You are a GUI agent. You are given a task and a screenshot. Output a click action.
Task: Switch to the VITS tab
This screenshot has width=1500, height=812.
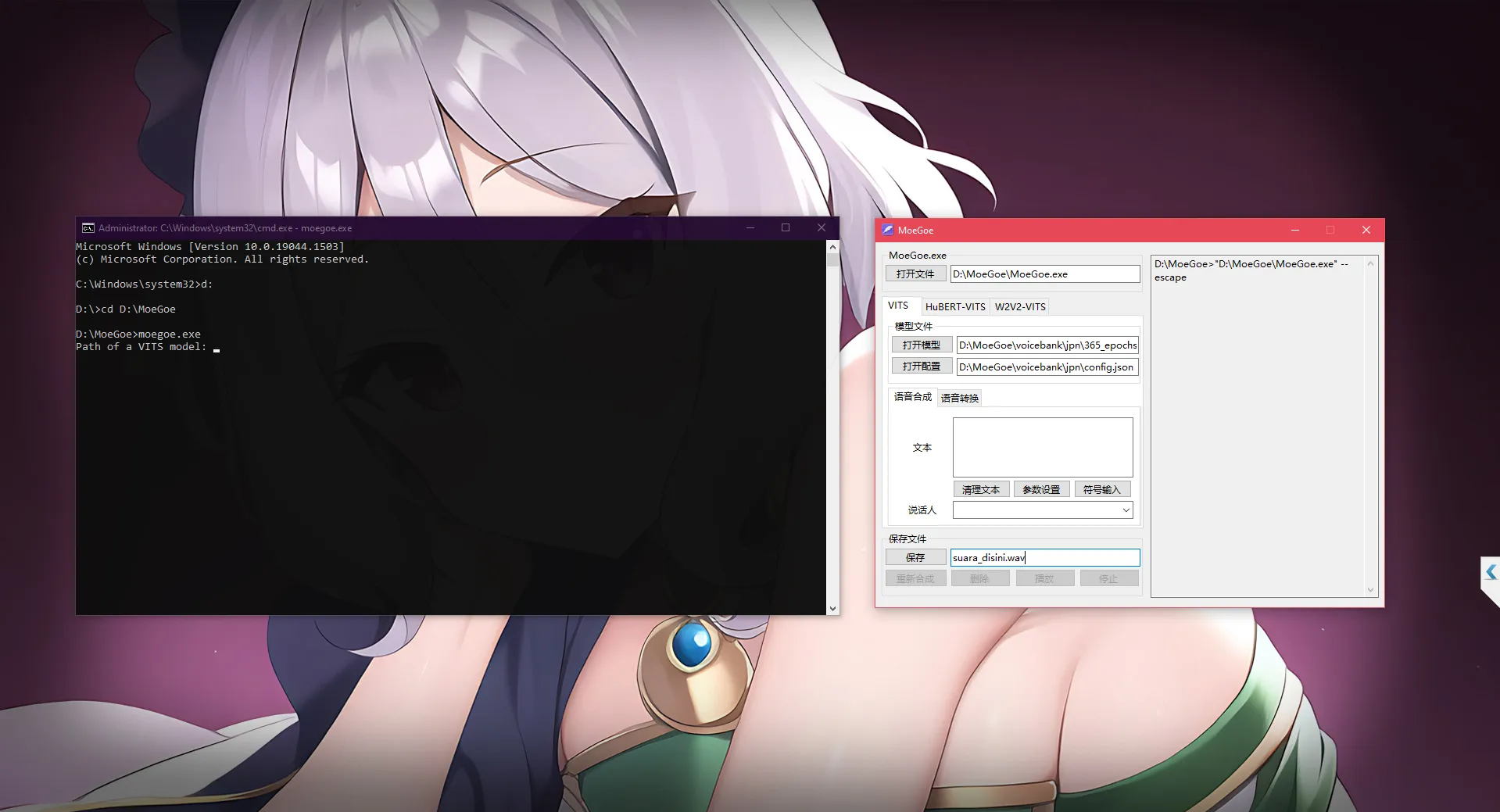click(x=898, y=306)
